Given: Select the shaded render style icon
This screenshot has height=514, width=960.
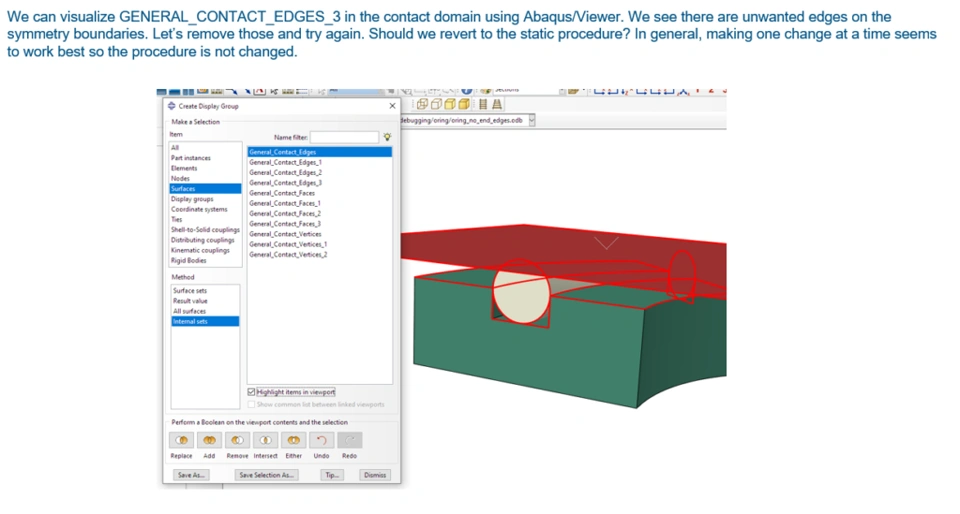Looking at the screenshot, I should (464, 105).
